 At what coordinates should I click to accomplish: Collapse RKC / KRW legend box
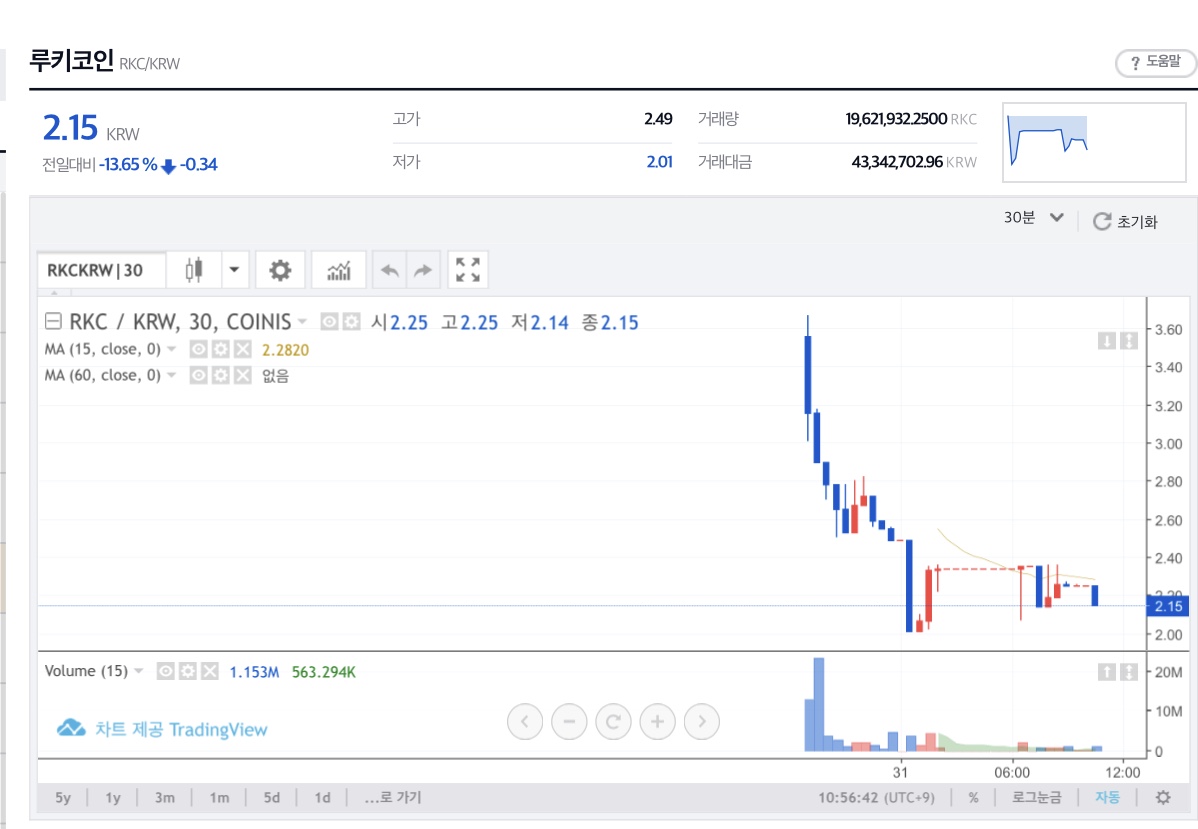point(53,321)
